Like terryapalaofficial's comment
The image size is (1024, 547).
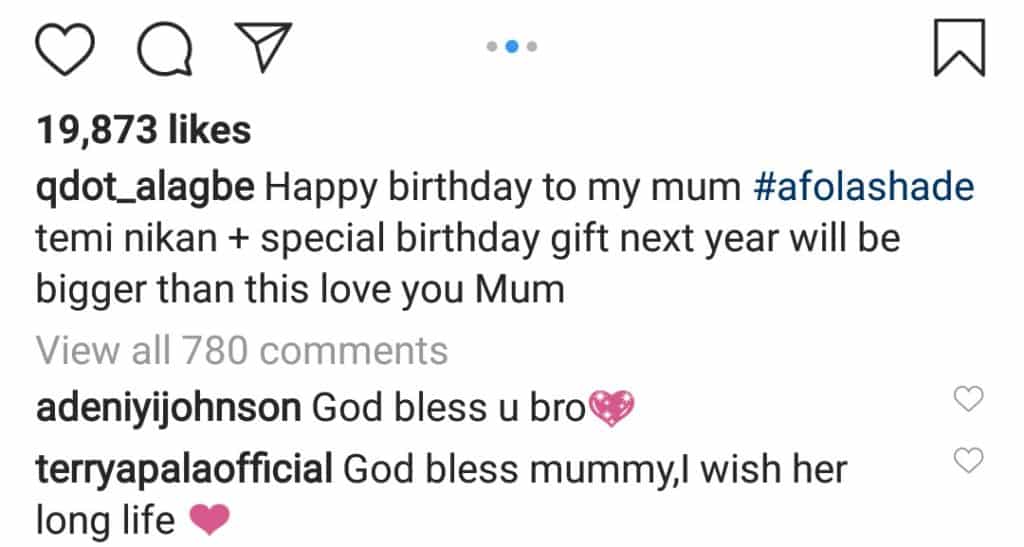coord(968,460)
